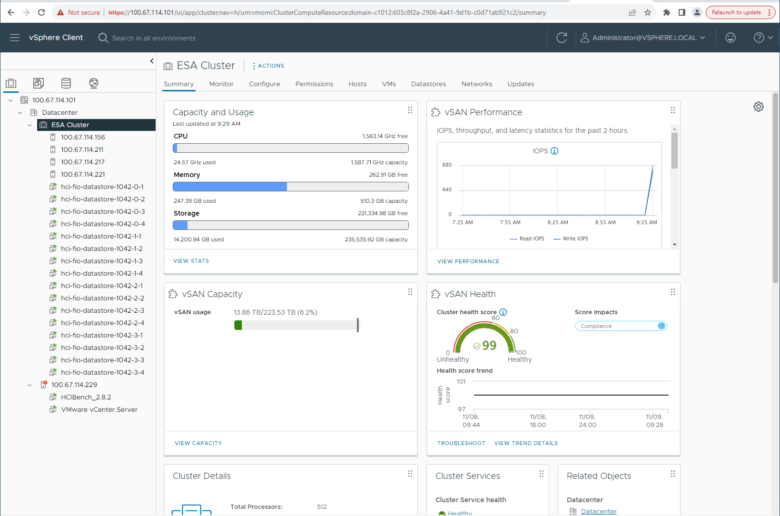The height and width of the screenshot is (516, 780).
Task: Switch to Hosts and Clusters inventory view
Action: pos(11,83)
